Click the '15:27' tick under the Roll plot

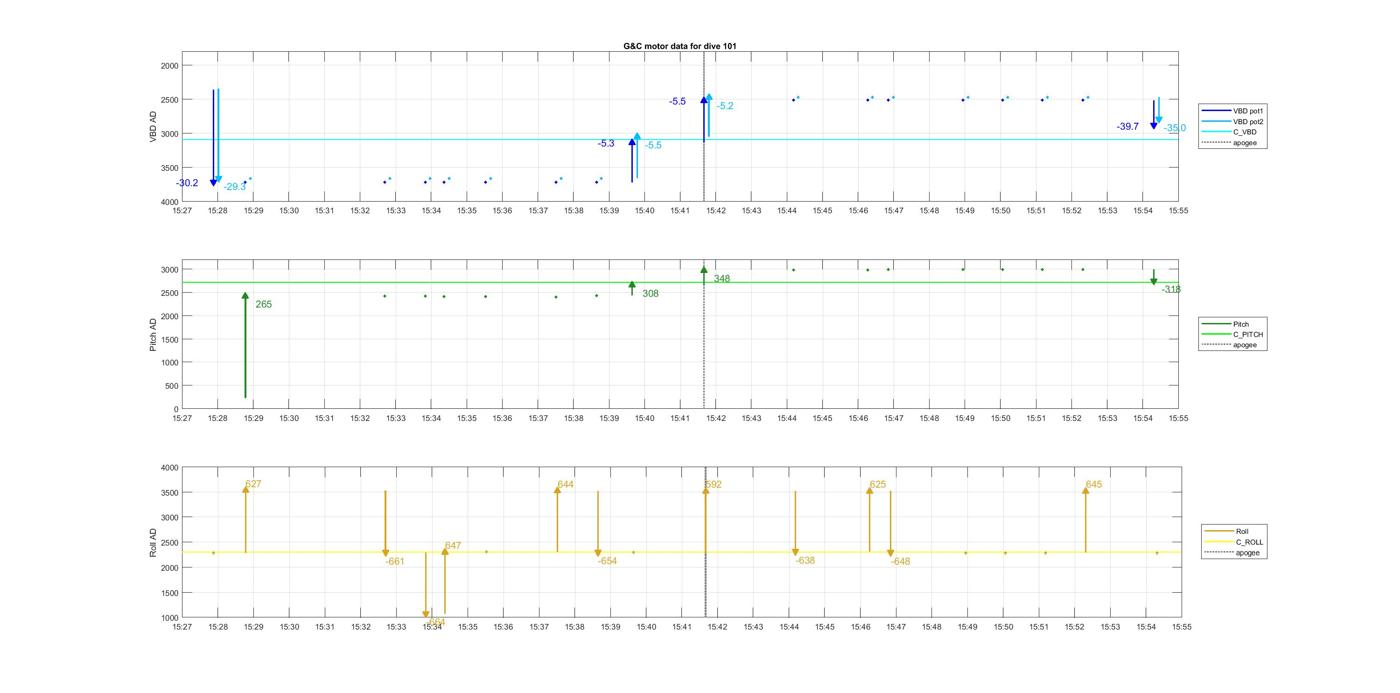tap(182, 627)
